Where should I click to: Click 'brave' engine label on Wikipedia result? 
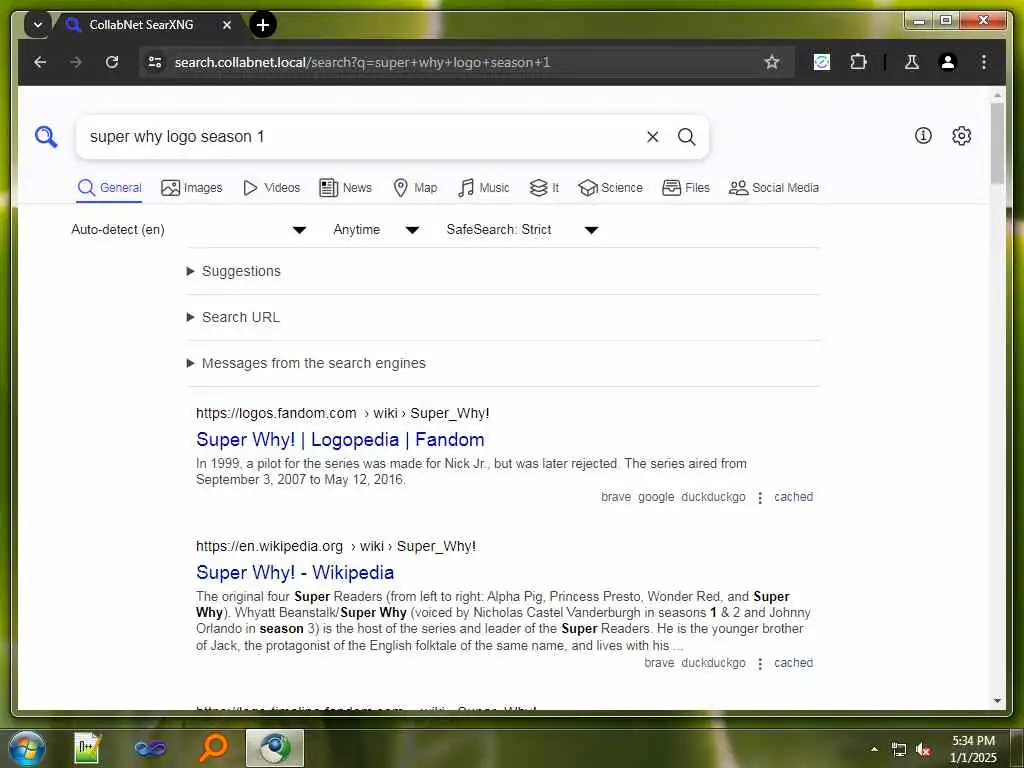[659, 663]
